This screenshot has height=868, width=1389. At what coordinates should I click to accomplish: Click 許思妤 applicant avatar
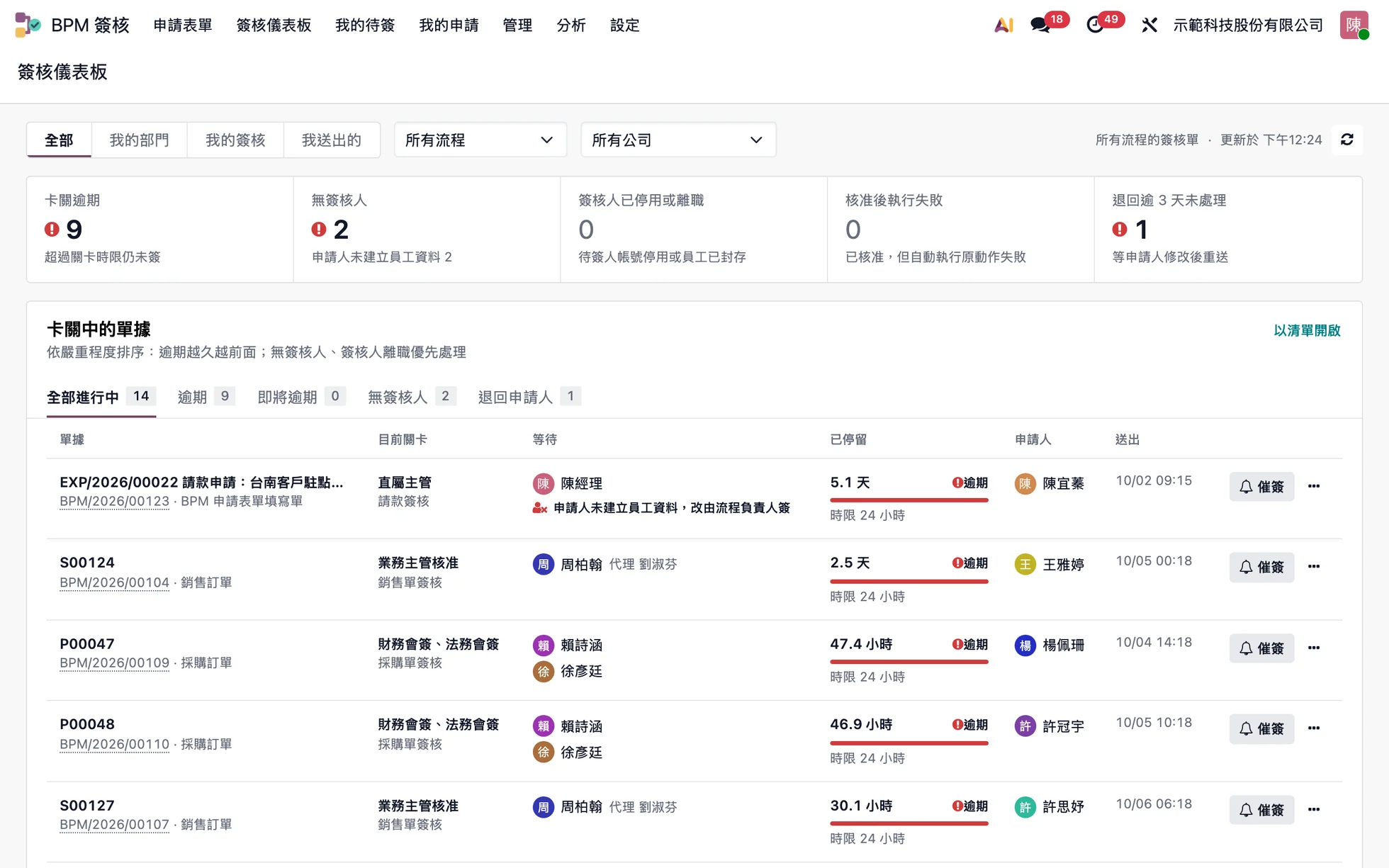1025,807
